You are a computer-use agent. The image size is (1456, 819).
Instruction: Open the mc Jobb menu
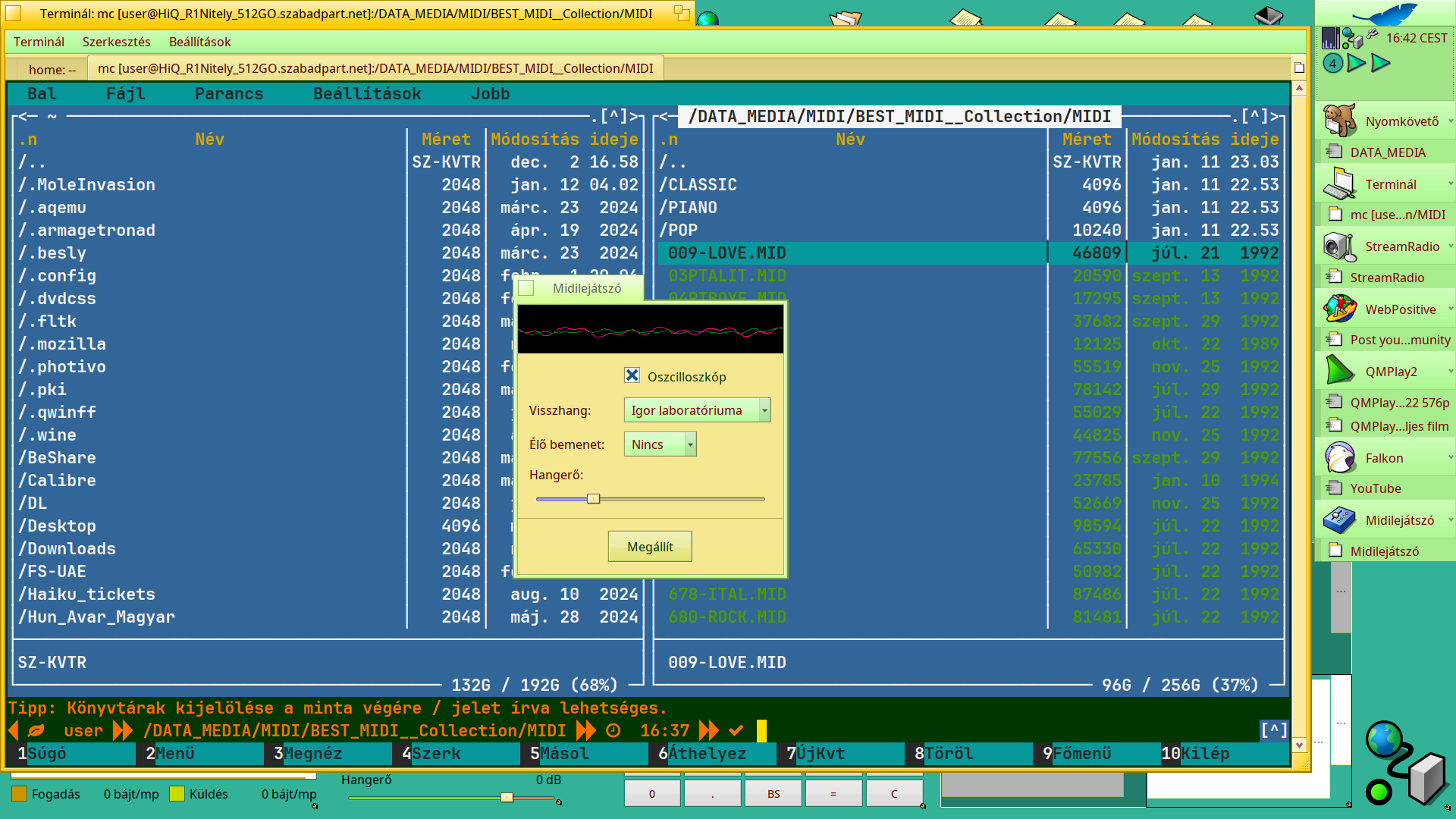pos(490,93)
